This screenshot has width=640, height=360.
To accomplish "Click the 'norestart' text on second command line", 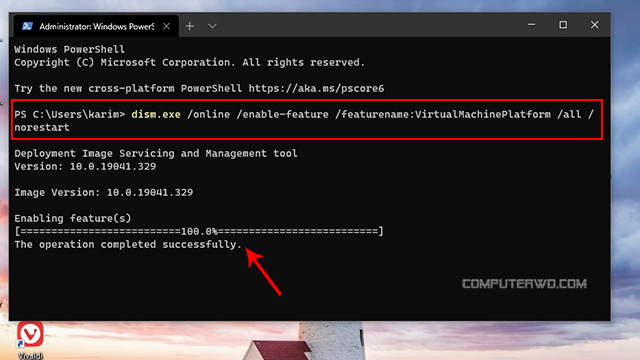I will [42, 127].
